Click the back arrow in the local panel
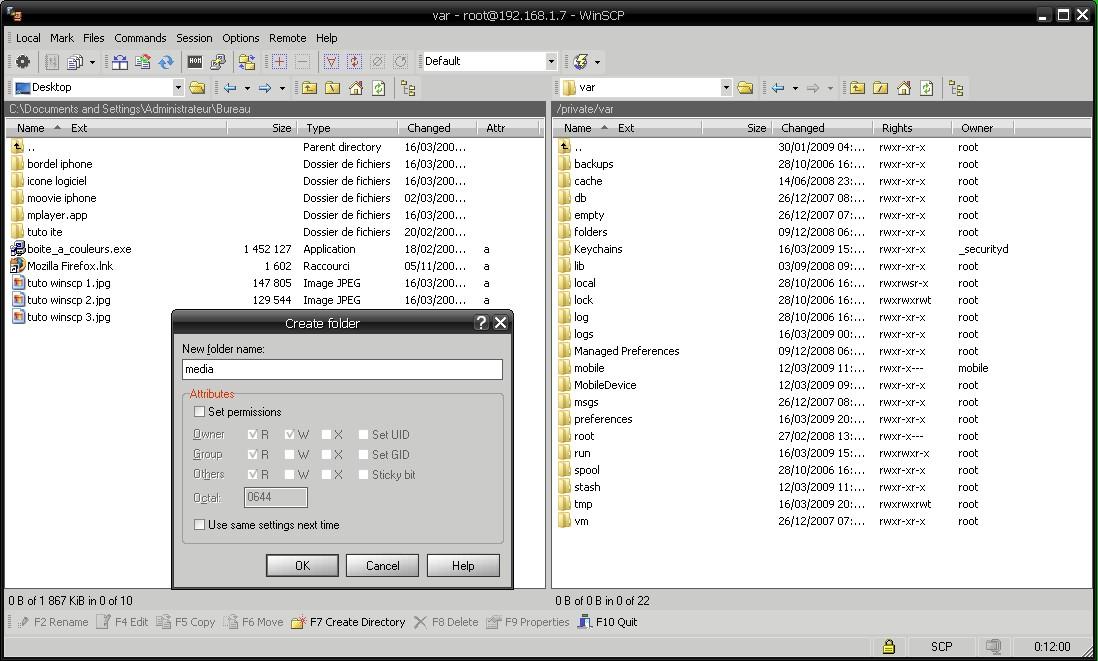The width and height of the screenshot is (1098, 661). [x=228, y=87]
